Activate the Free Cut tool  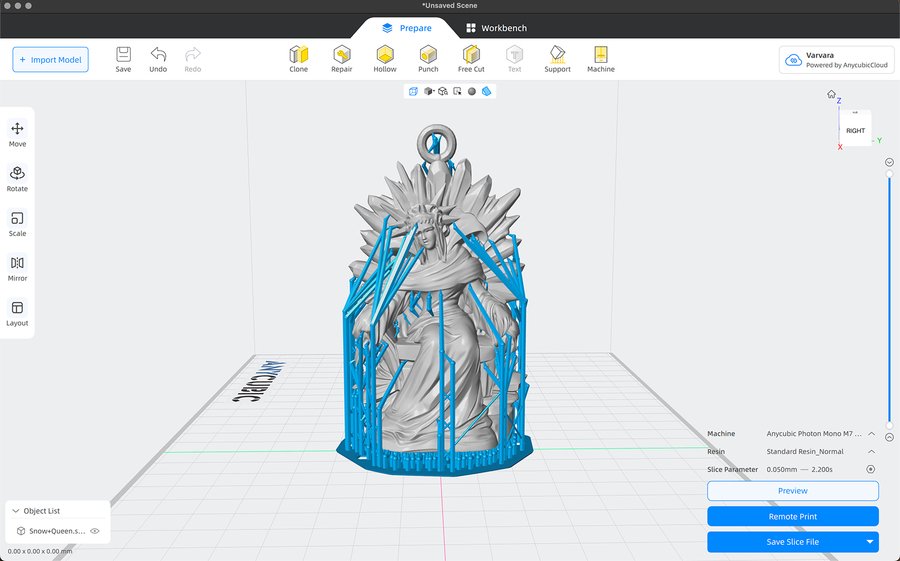[471, 58]
